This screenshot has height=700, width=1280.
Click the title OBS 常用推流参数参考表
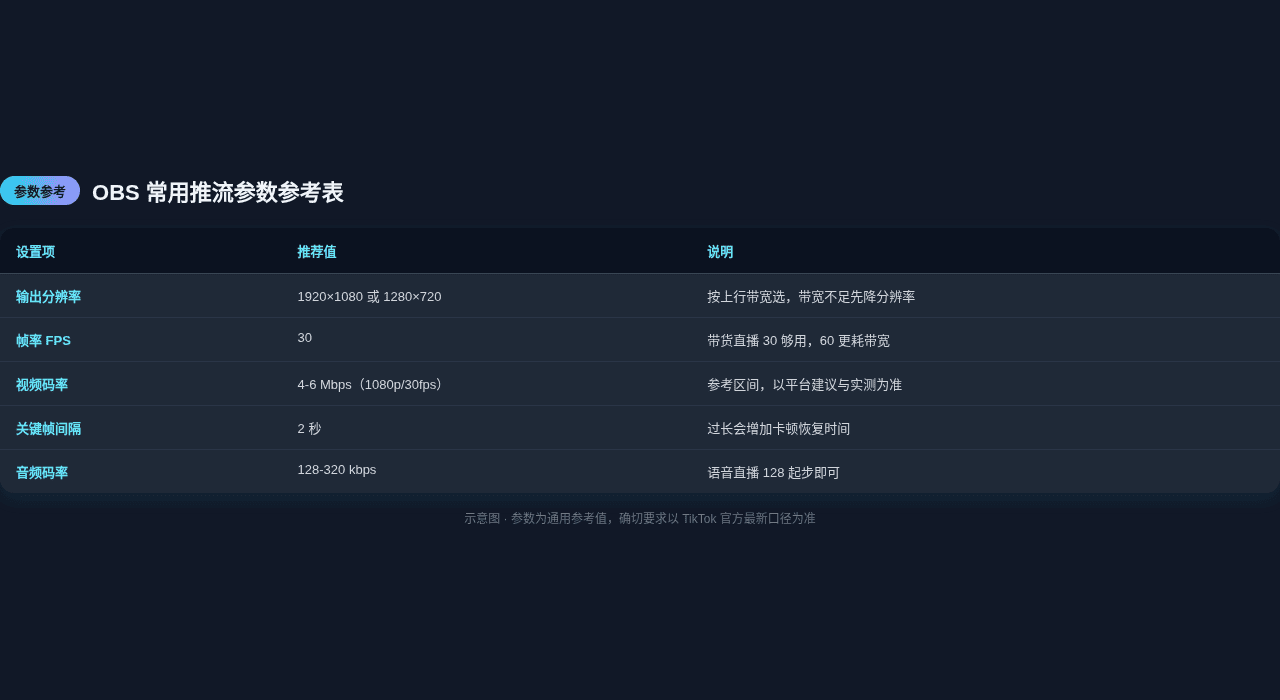218,193
